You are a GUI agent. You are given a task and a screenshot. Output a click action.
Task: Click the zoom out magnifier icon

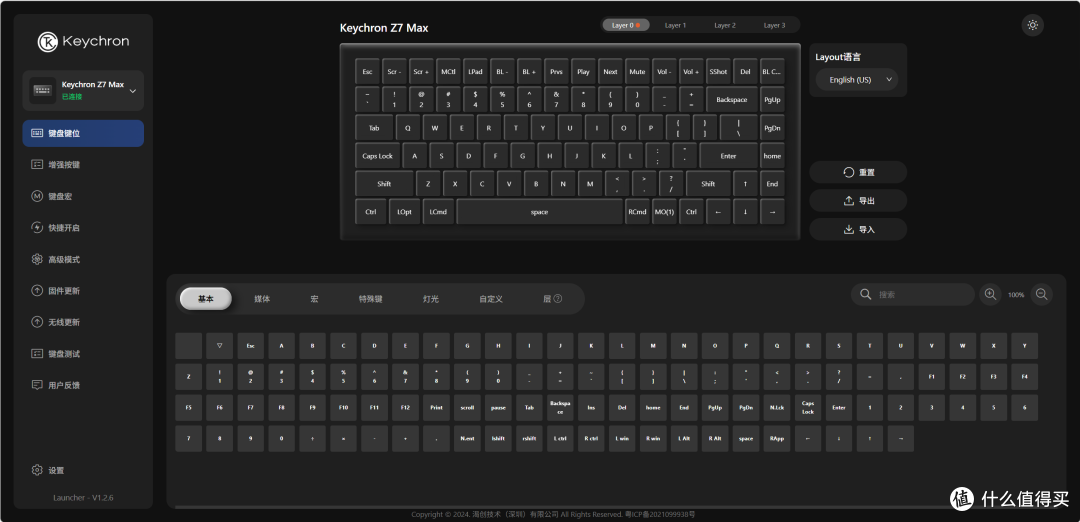pyautogui.click(x=1041, y=294)
